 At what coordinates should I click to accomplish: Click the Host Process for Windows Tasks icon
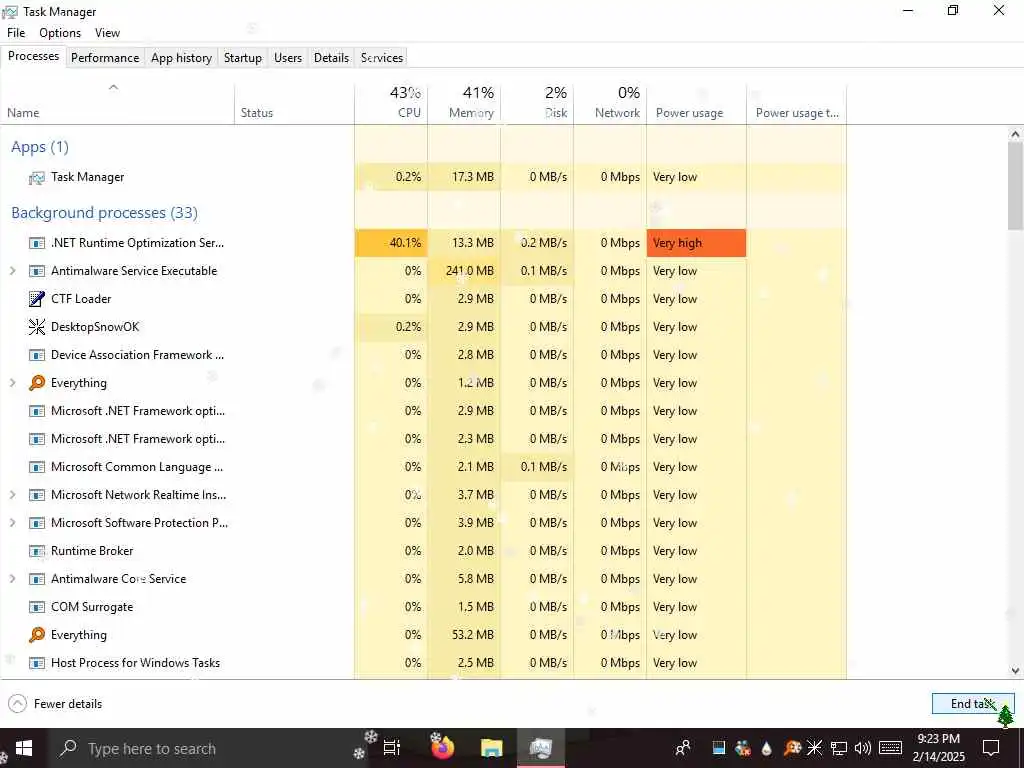tap(37, 663)
